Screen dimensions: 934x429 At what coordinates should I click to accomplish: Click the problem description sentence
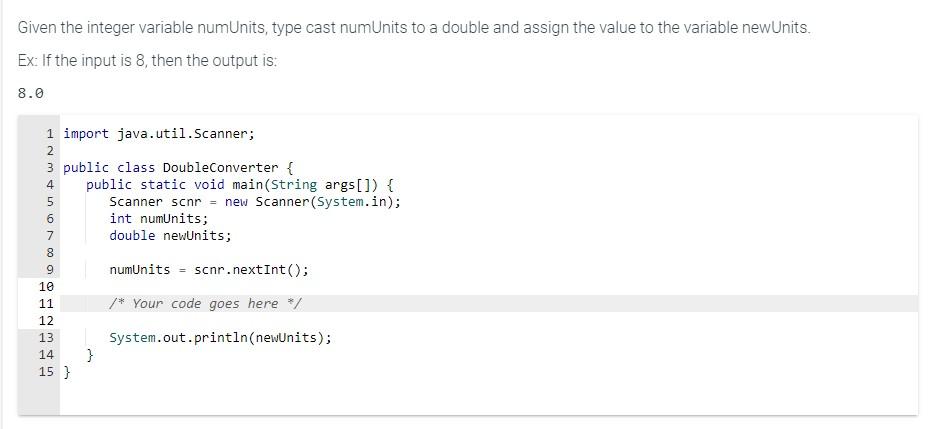414,28
